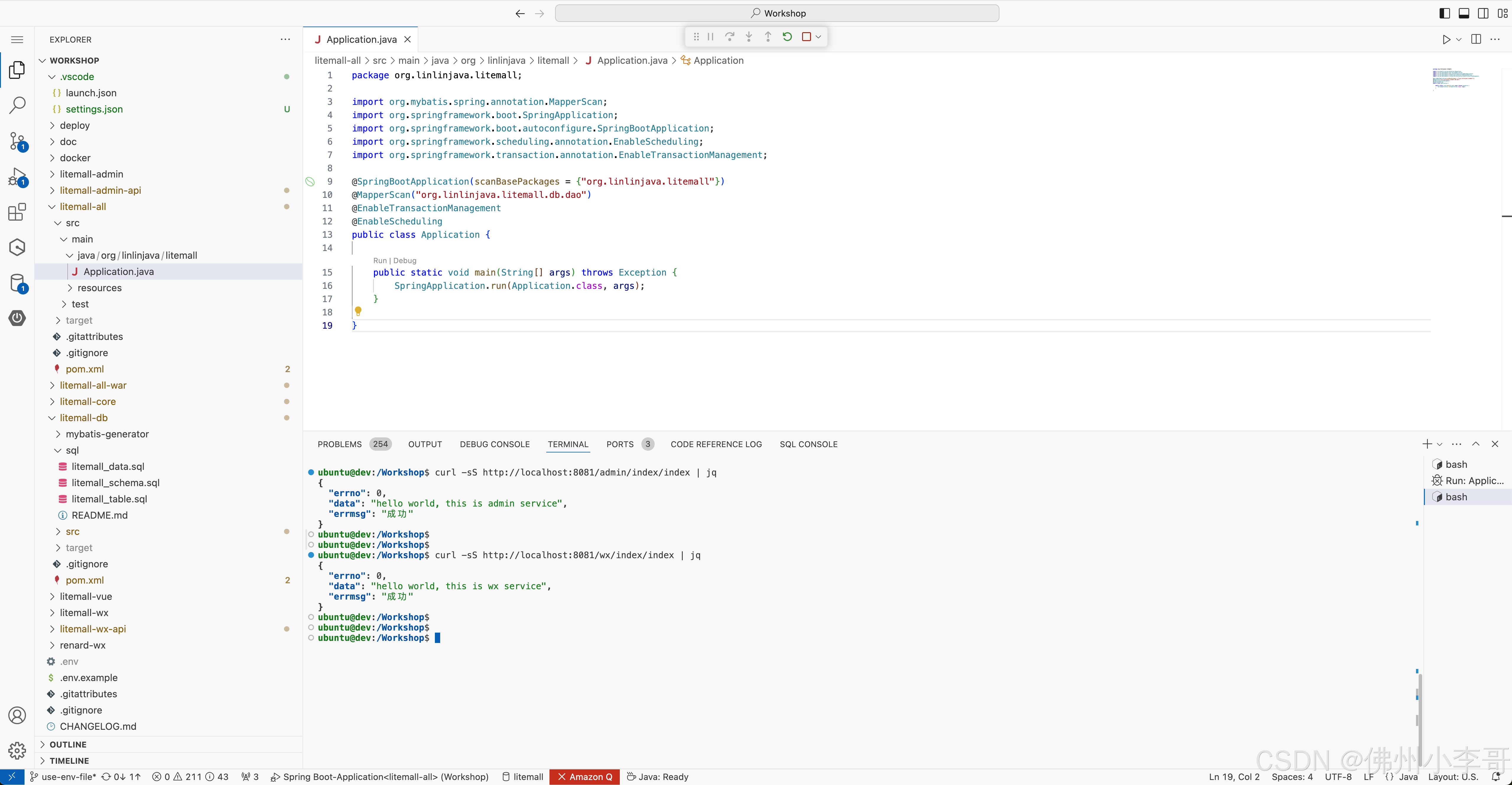
Task: Expand the litemall-vue folder
Action: (x=86, y=596)
